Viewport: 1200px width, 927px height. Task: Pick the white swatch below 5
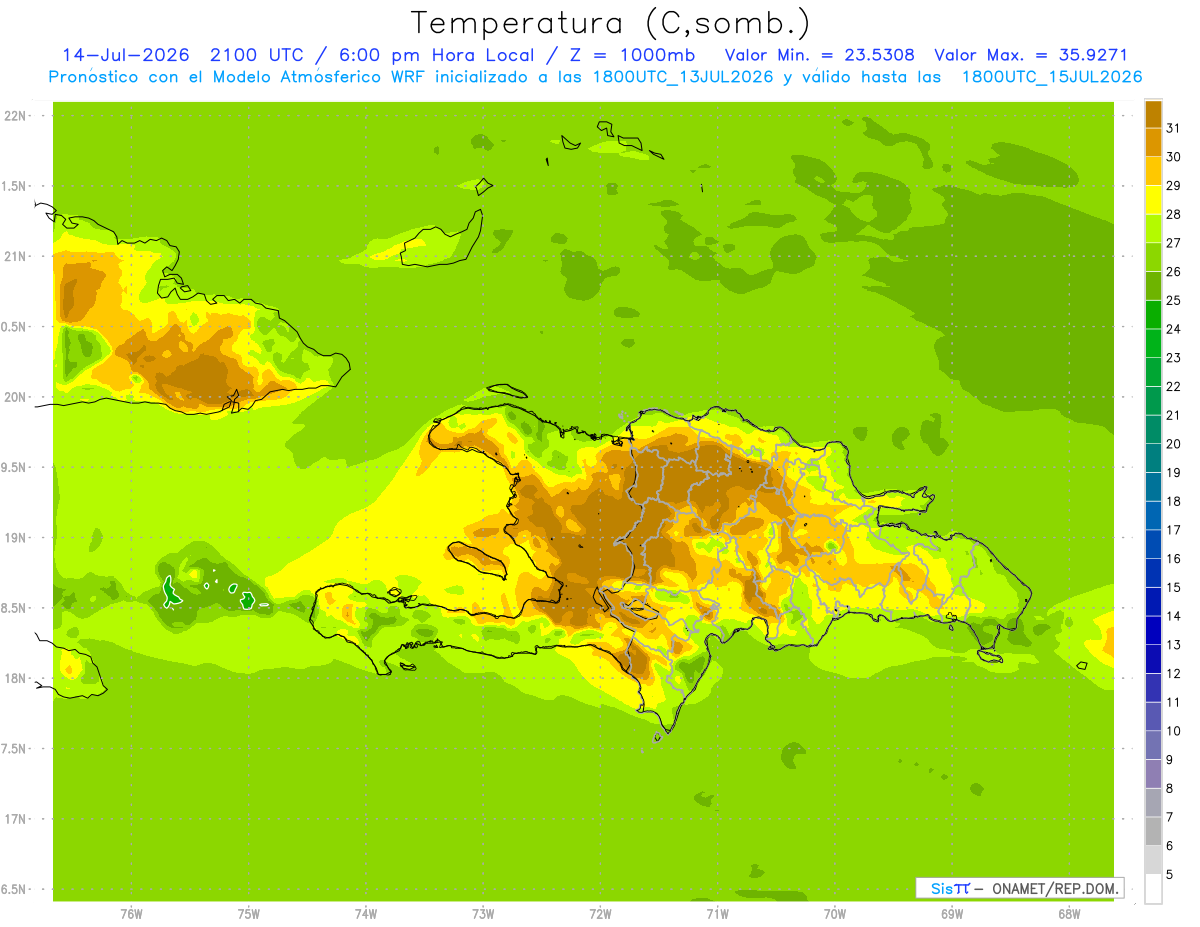[x=1153, y=889]
